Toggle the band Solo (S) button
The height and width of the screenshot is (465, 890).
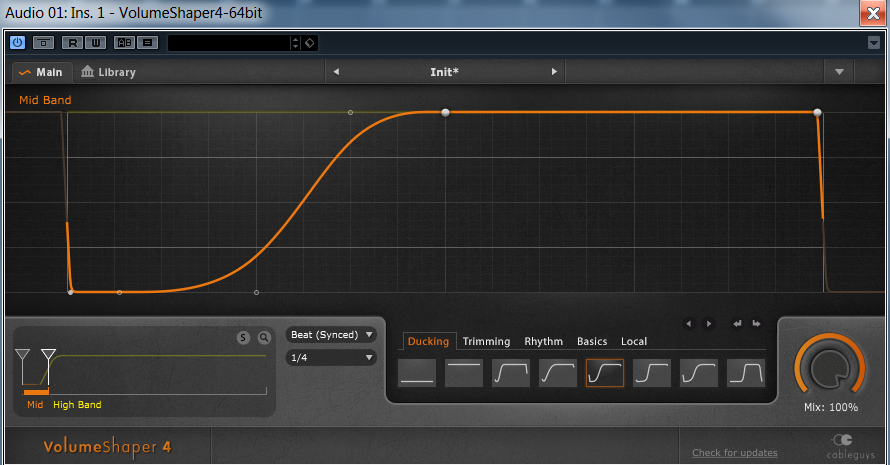[244, 338]
